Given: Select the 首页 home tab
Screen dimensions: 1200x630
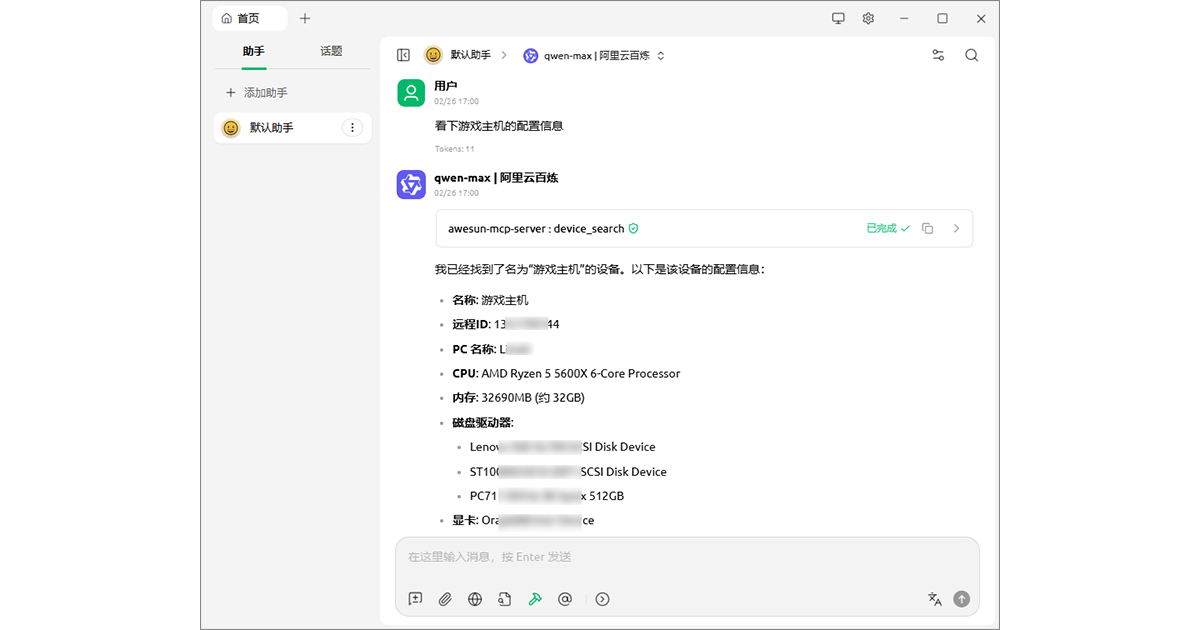Looking at the screenshot, I should pos(250,18).
